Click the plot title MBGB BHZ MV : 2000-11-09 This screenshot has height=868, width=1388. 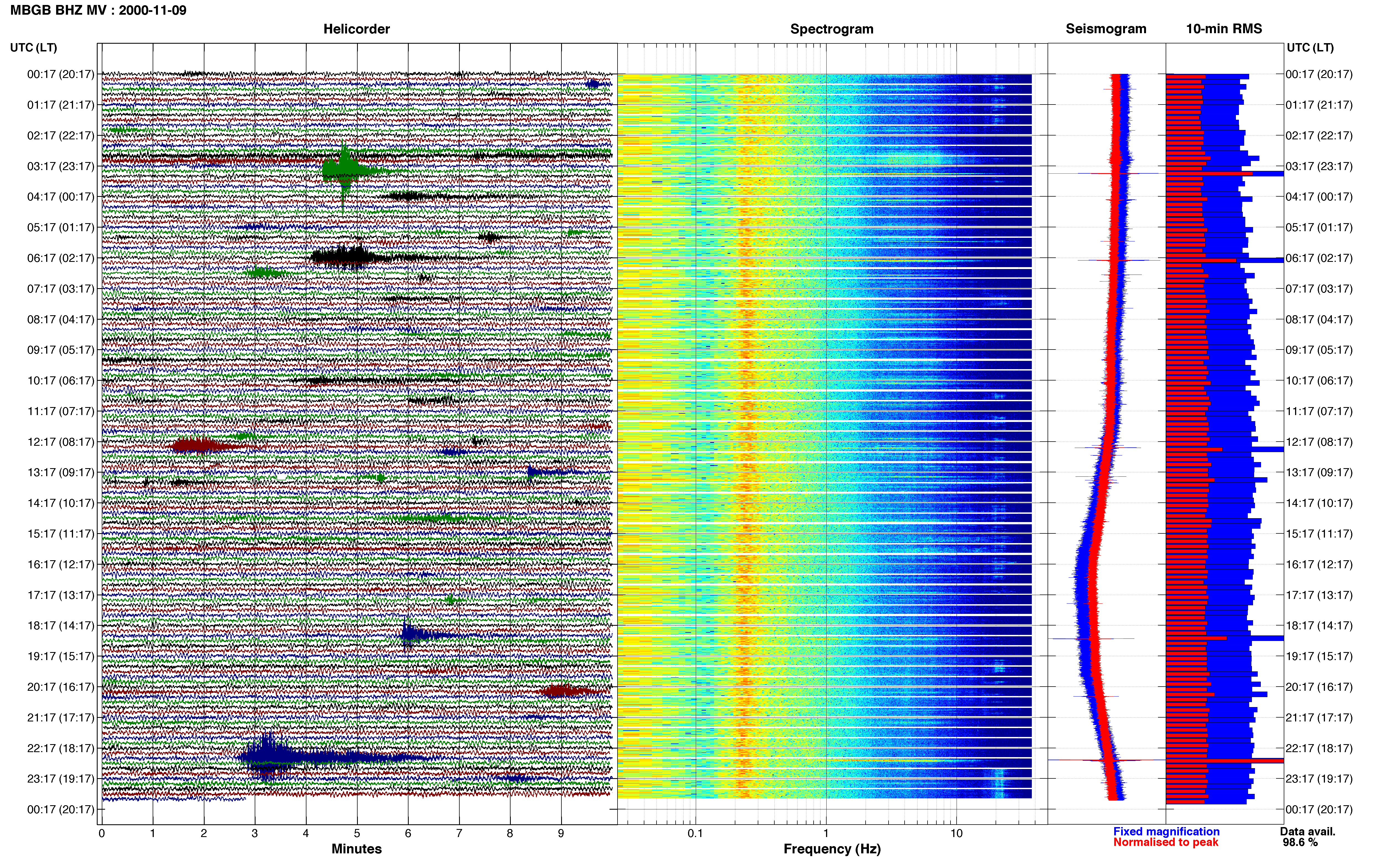pos(98,10)
